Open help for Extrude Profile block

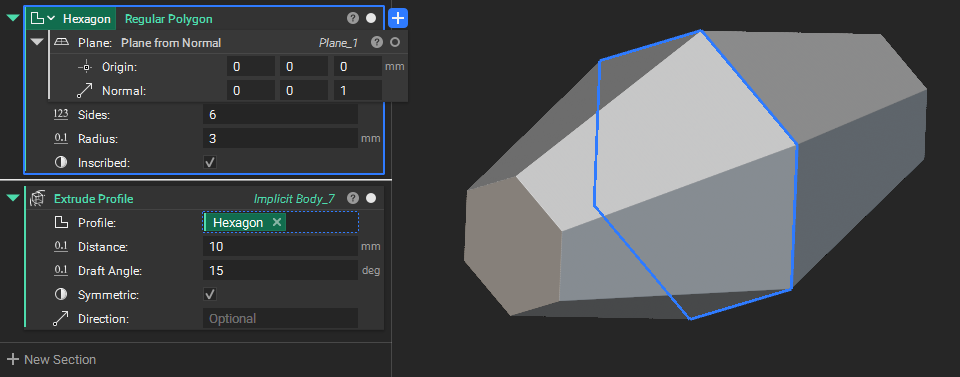tap(353, 198)
